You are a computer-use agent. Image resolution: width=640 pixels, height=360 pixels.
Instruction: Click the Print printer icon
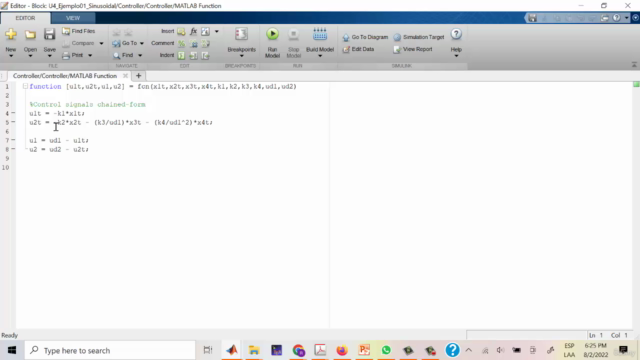[x=66, y=55]
